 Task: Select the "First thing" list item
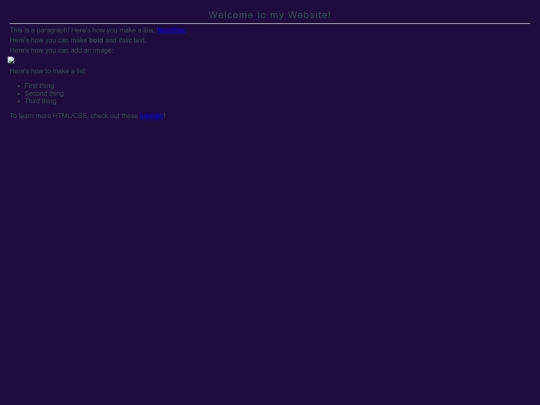[x=39, y=86]
